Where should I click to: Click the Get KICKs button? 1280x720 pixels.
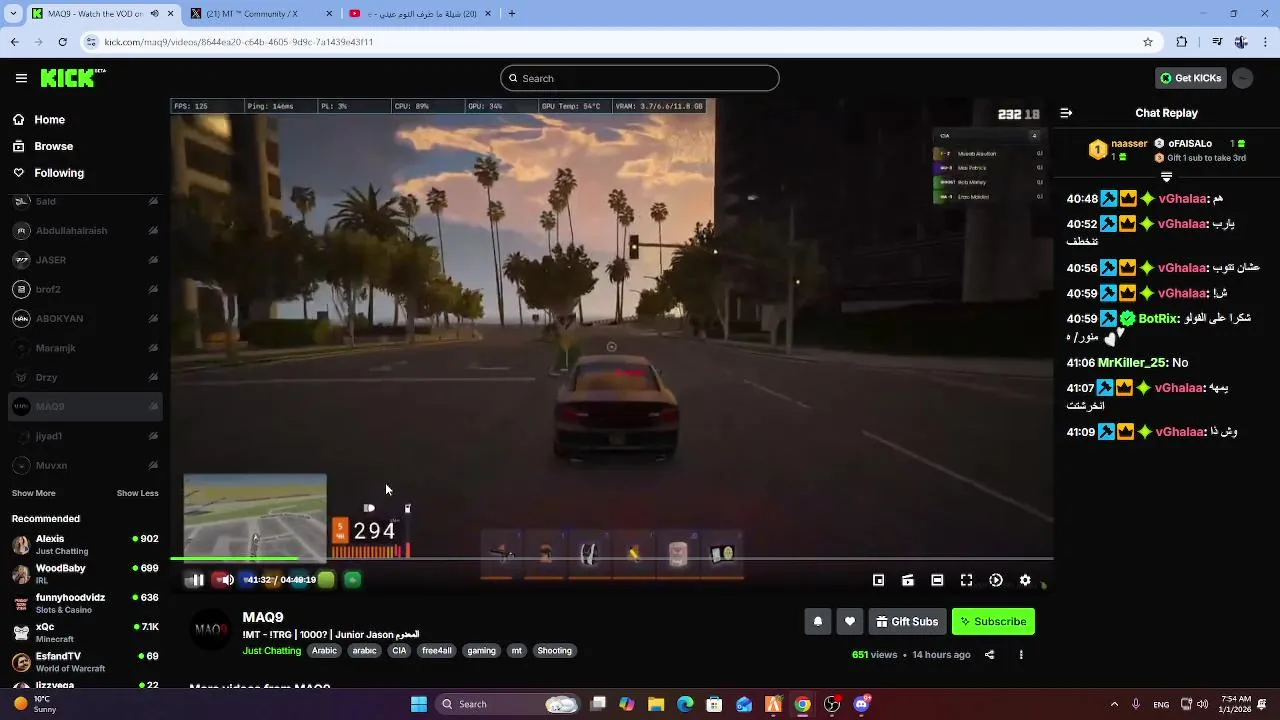(1190, 78)
